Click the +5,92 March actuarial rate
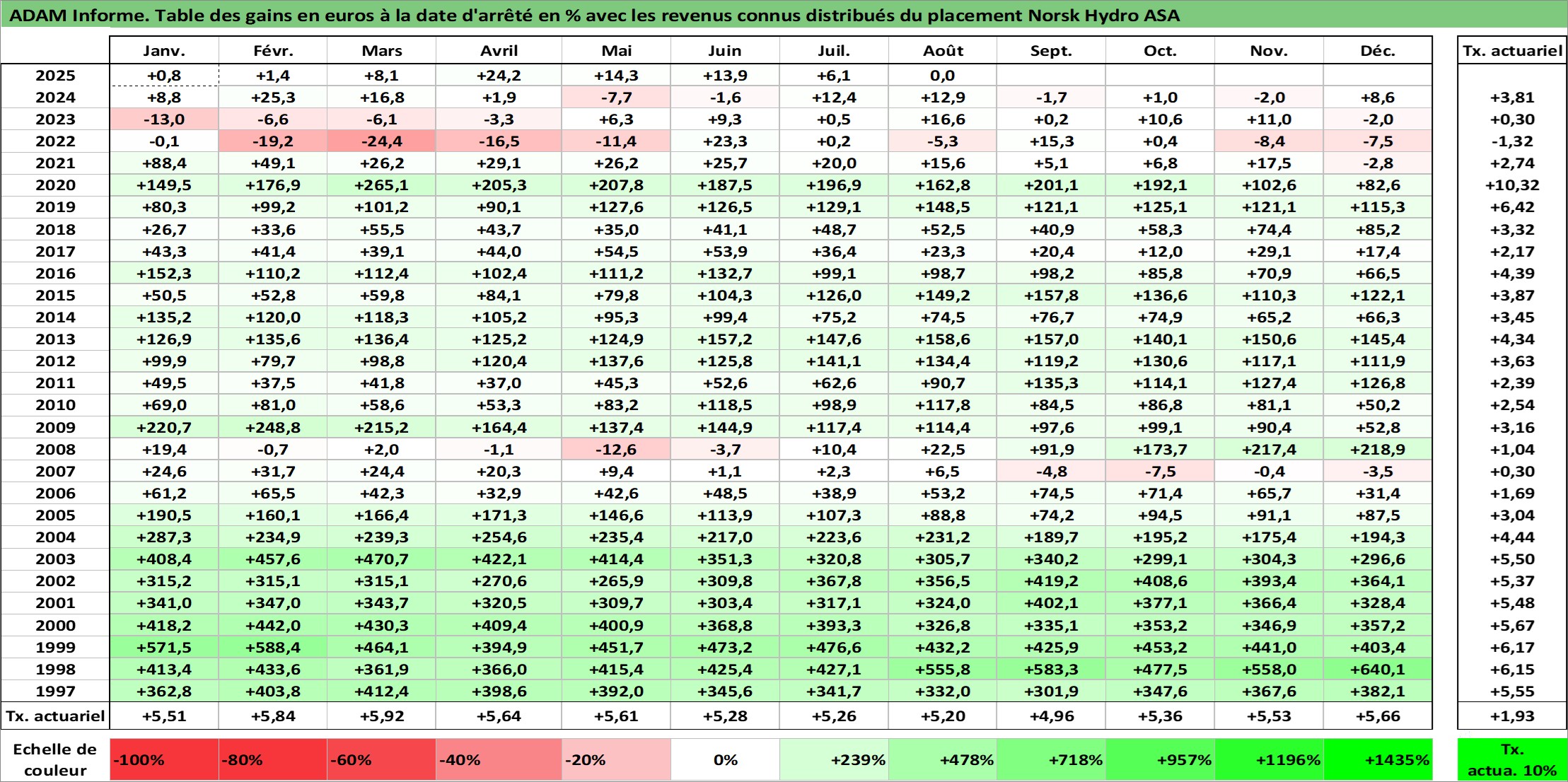 (382, 716)
